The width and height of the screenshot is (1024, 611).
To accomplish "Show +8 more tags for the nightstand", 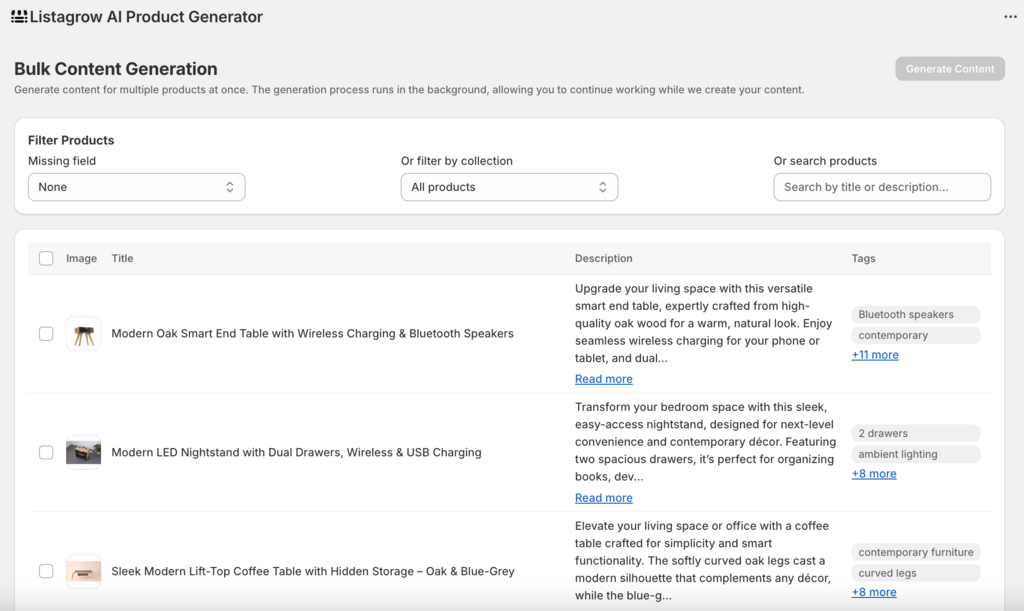I will pyautogui.click(x=874, y=474).
